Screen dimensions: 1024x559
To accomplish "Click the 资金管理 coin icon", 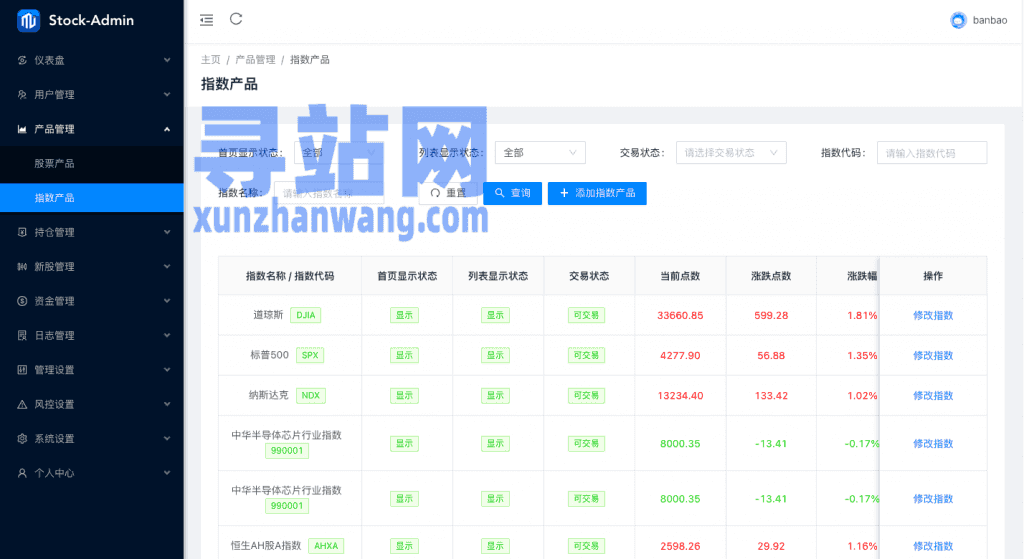I will pos(22,301).
